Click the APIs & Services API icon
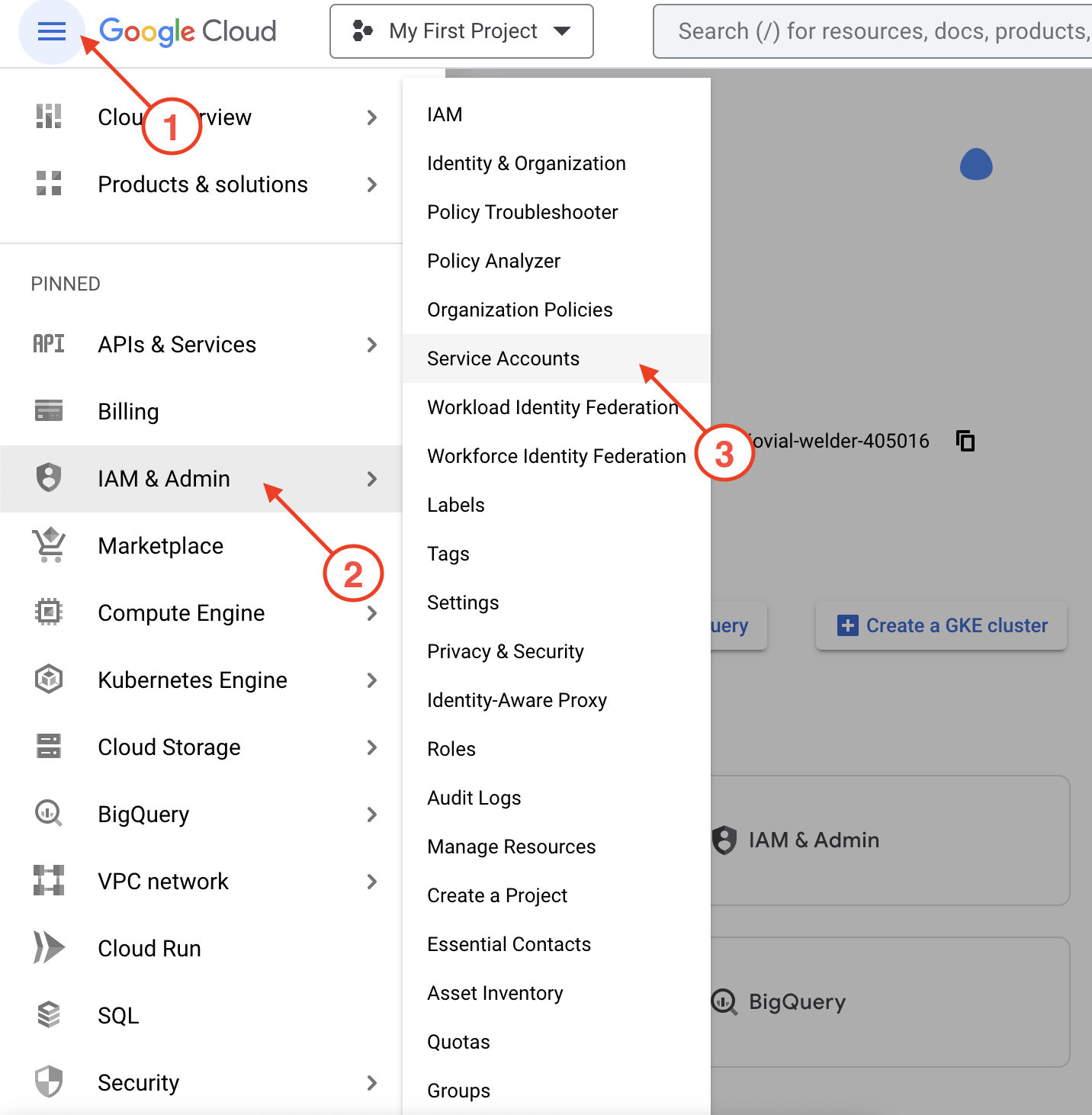The image size is (1092, 1115). (x=49, y=344)
